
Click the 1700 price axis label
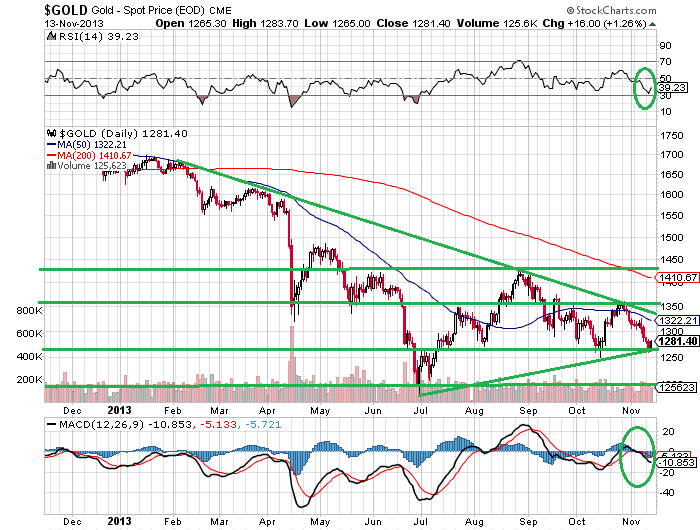click(671, 155)
